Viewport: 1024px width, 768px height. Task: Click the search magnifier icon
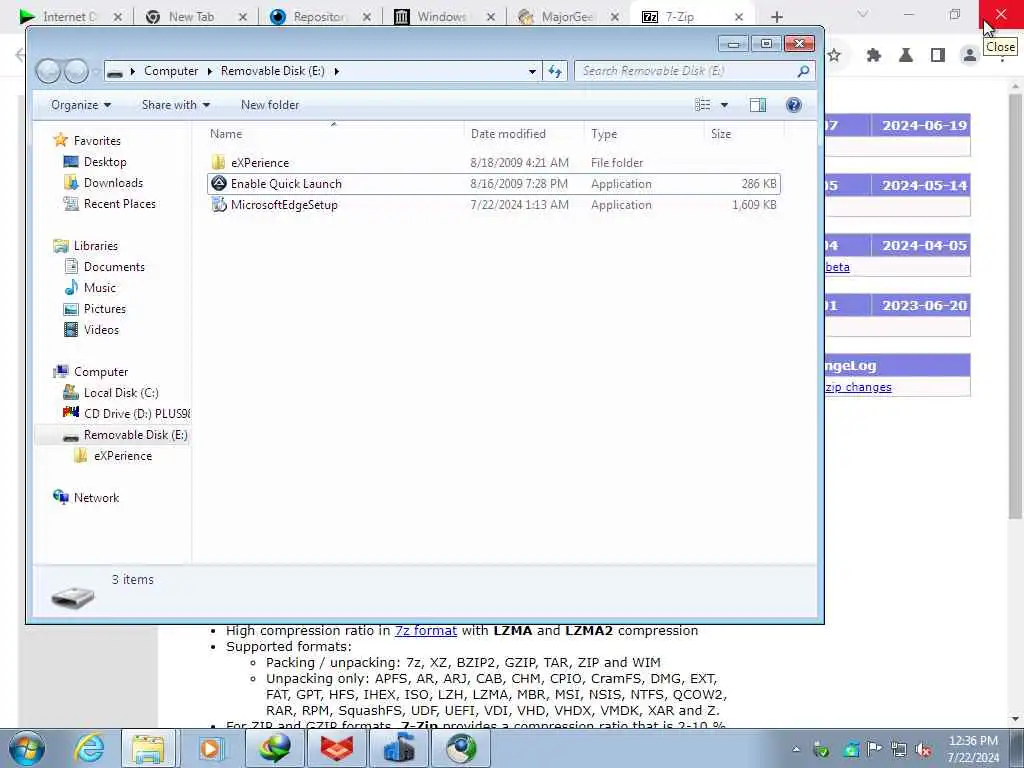pyautogui.click(x=803, y=71)
